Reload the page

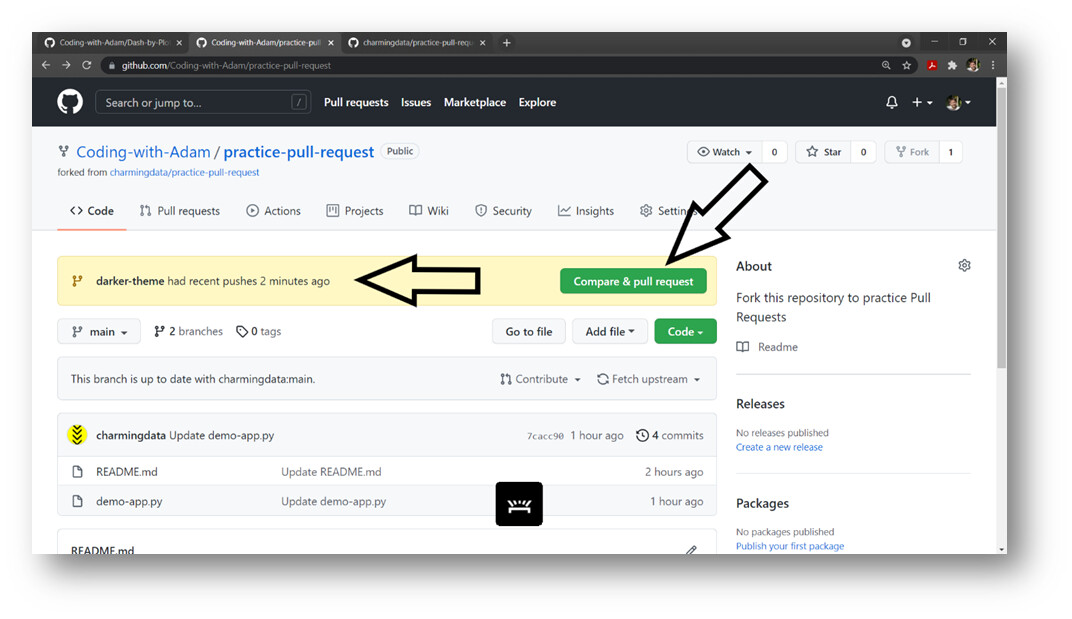pyautogui.click(x=87, y=65)
